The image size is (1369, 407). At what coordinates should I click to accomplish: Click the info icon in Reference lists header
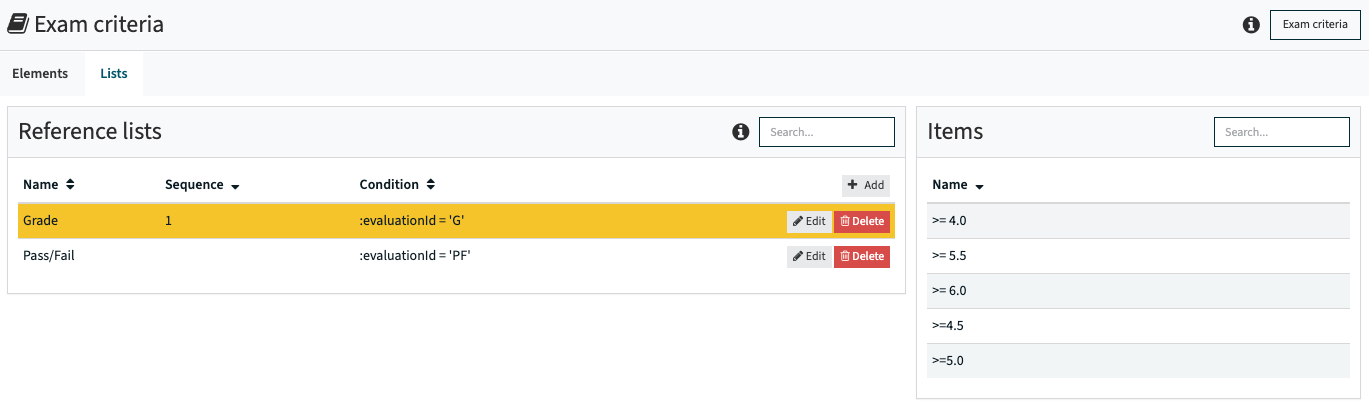741,132
